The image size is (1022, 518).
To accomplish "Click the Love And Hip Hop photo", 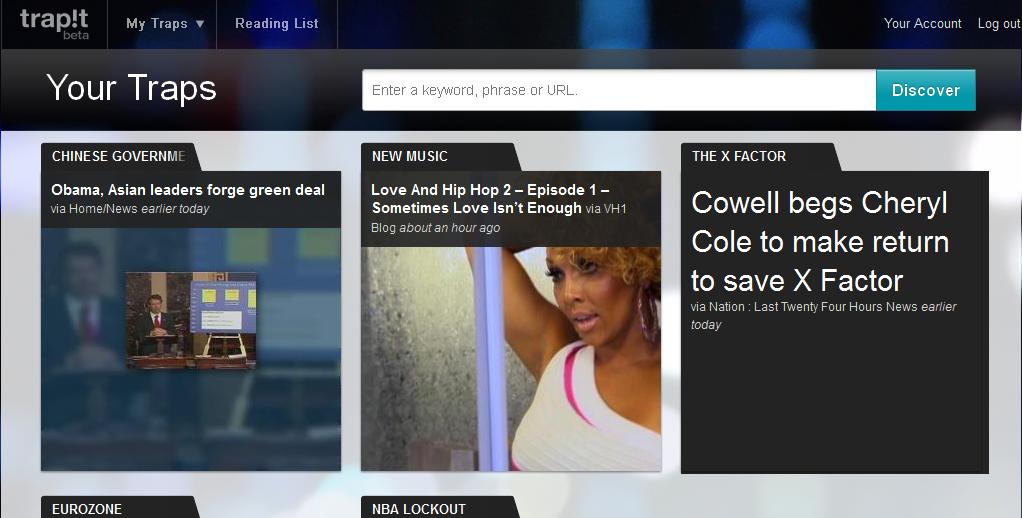I will tap(511, 358).
